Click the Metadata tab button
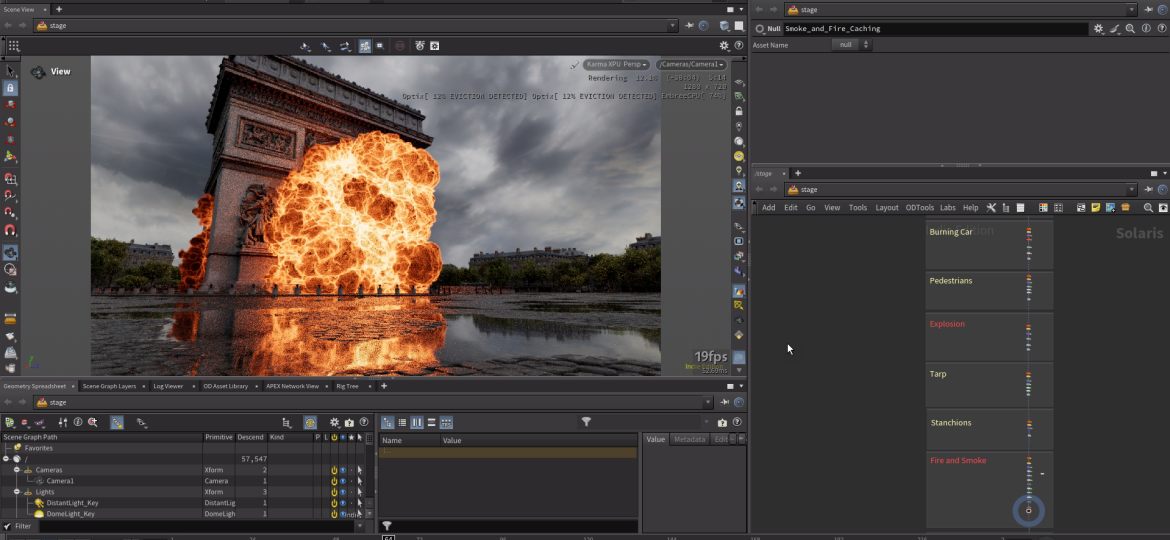1170x540 pixels. [689, 439]
